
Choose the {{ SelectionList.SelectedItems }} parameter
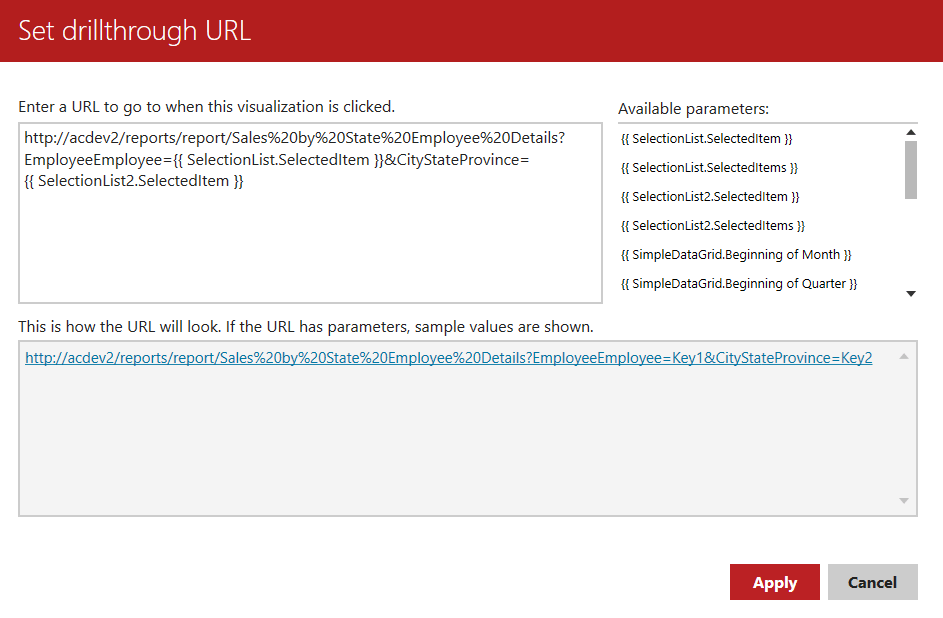pos(709,168)
